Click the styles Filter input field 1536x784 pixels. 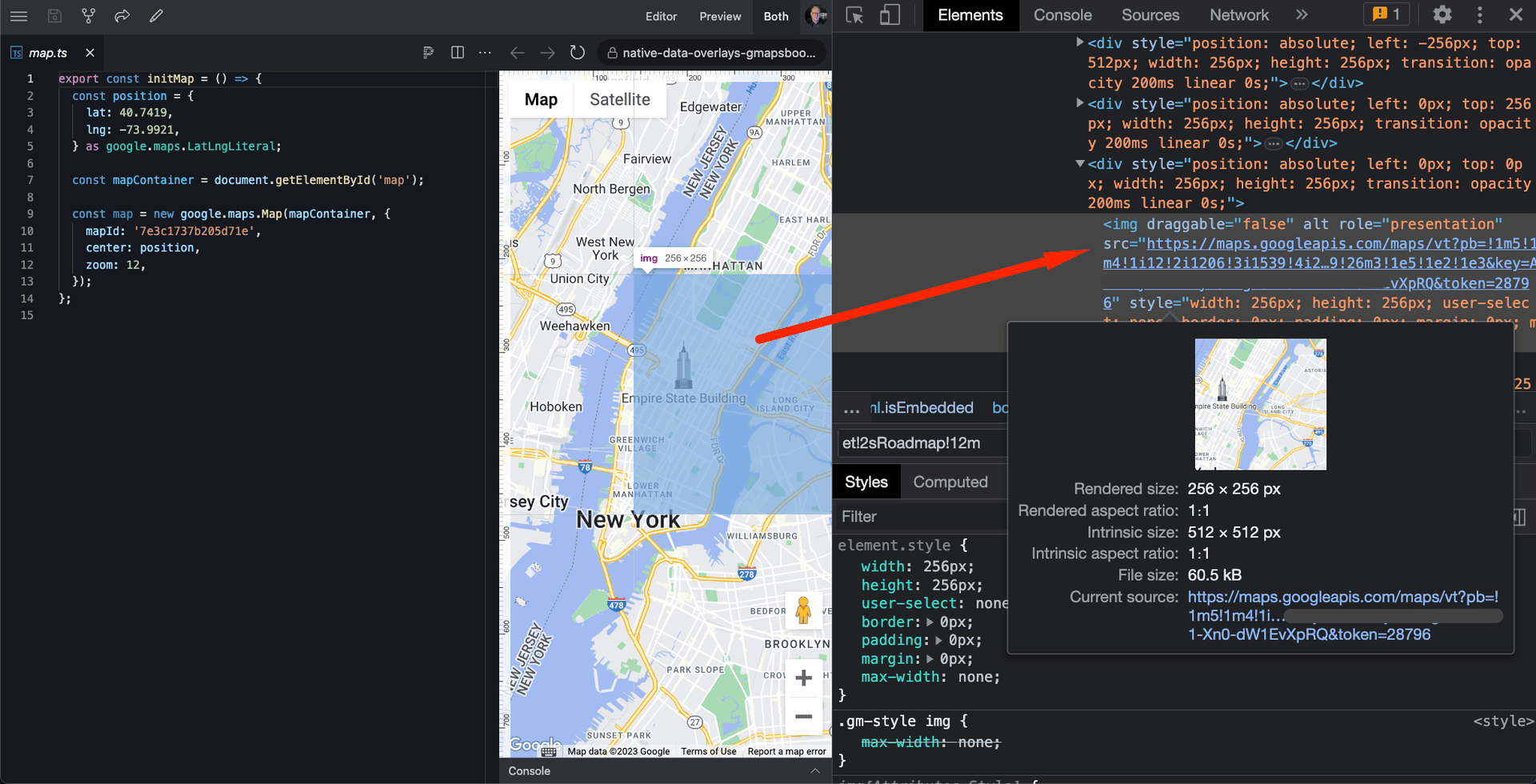pyautogui.click(x=920, y=517)
